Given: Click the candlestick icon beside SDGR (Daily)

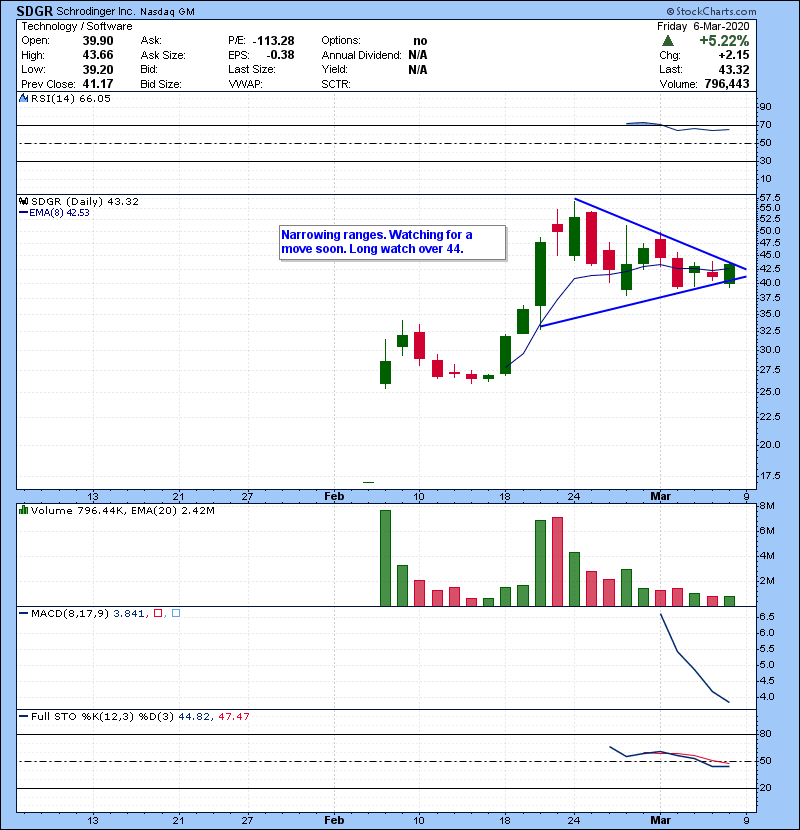Looking at the screenshot, I should [x=24, y=201].
